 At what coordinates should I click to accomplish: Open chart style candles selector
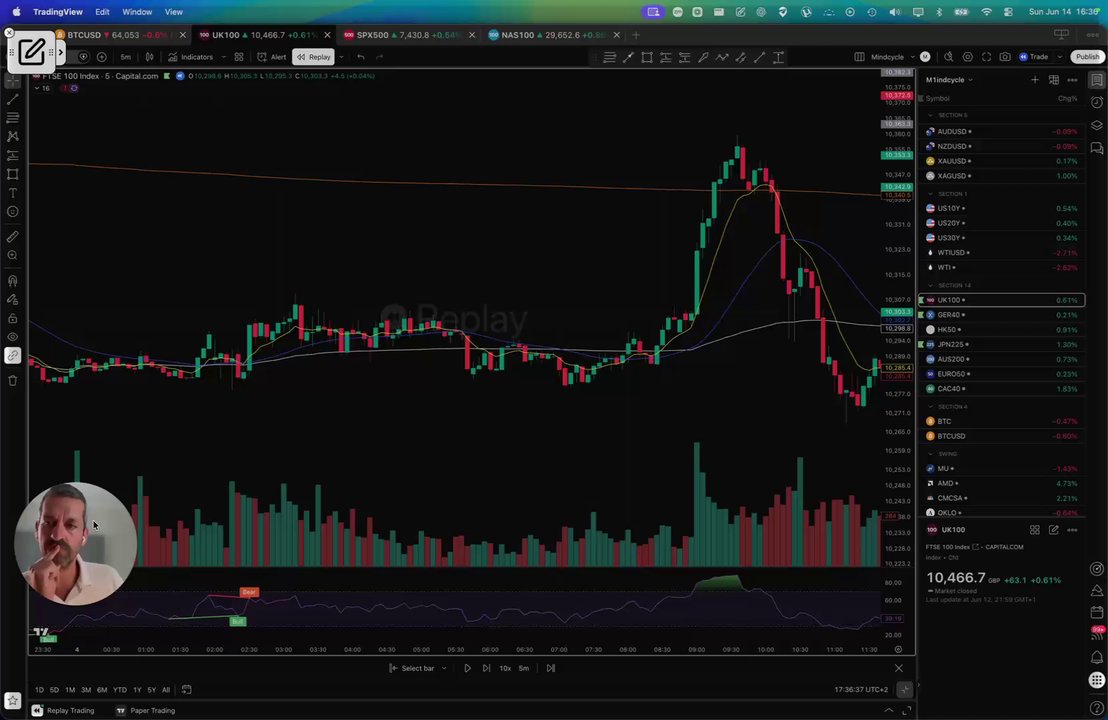click(x=149, y=57)
